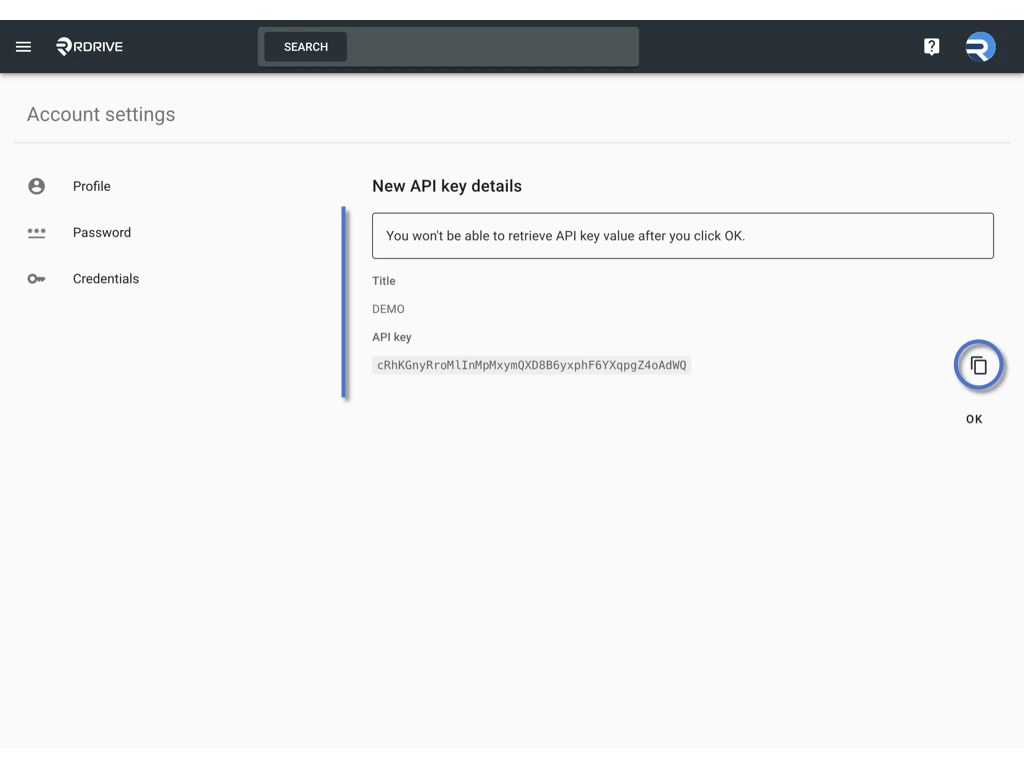Open the Credentials section
Image resolution: width=1024 pixels, height=768 pixels.
pos(106,279)
